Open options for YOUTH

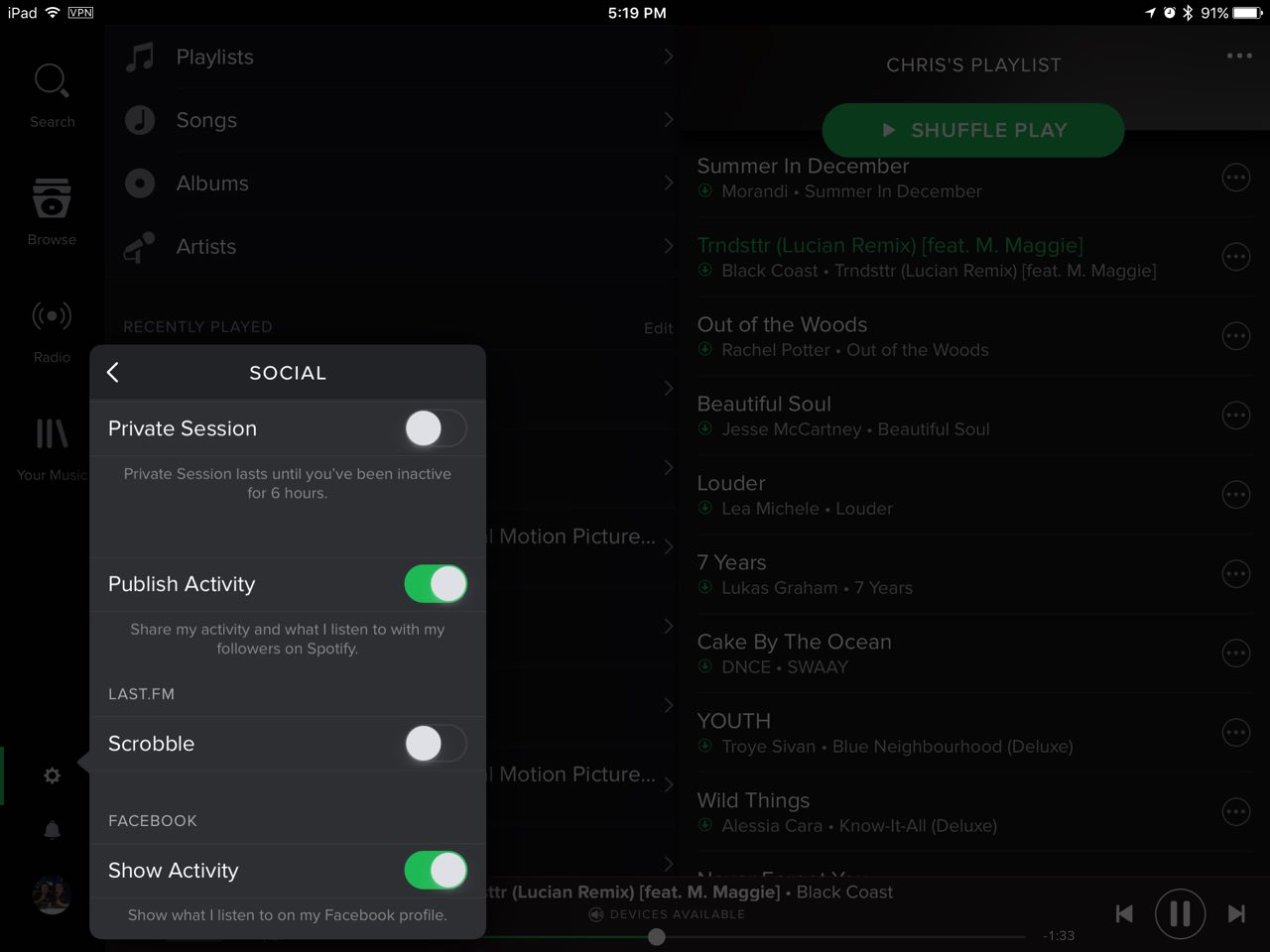(x=1235, y=733)
